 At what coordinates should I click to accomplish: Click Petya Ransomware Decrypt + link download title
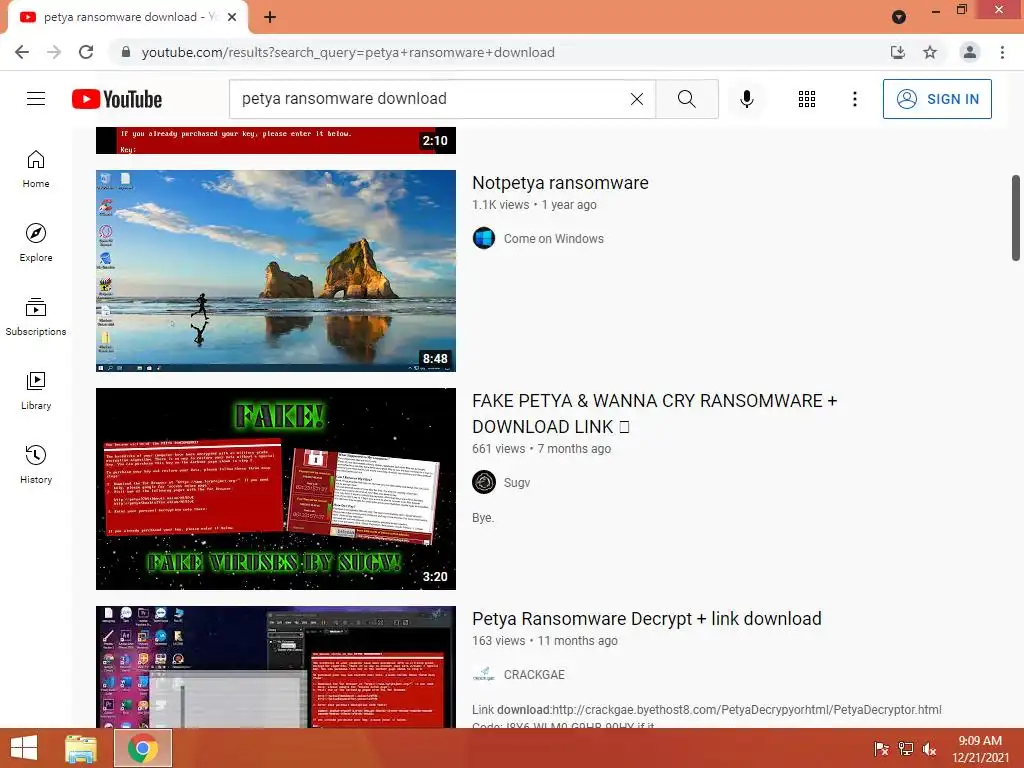click(x=647, y=618)
